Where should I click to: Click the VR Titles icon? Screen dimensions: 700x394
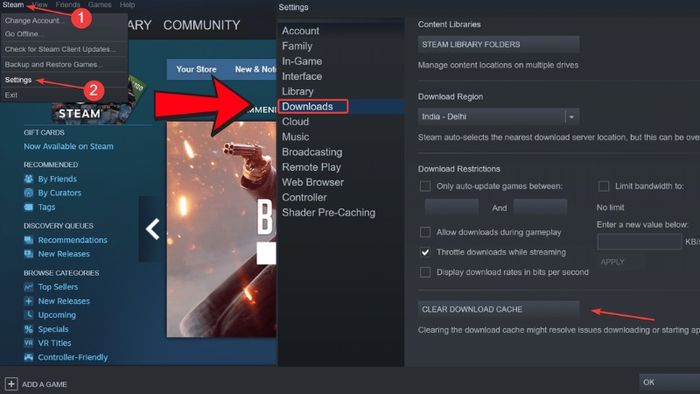click(29, 343)
